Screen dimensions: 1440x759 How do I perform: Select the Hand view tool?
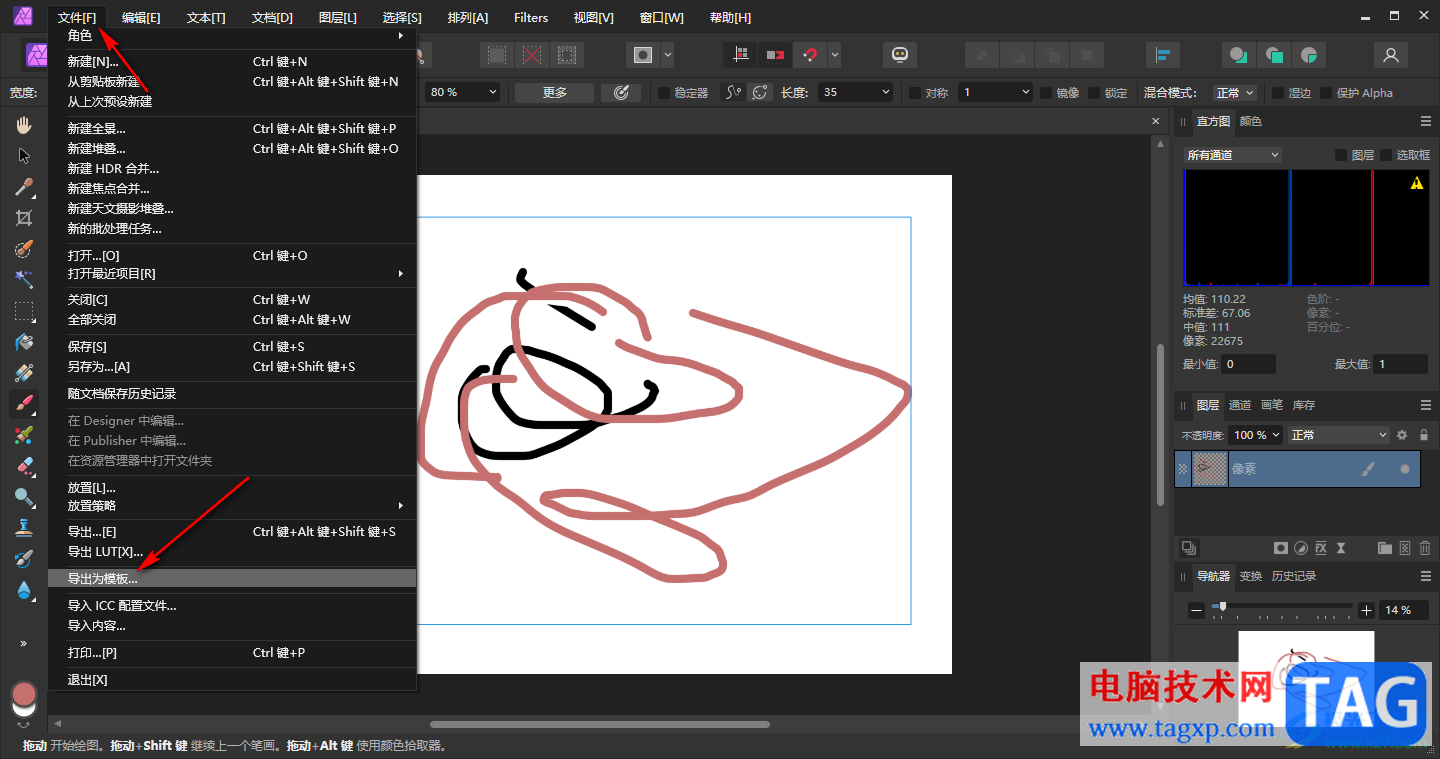[x=24, y=125]
